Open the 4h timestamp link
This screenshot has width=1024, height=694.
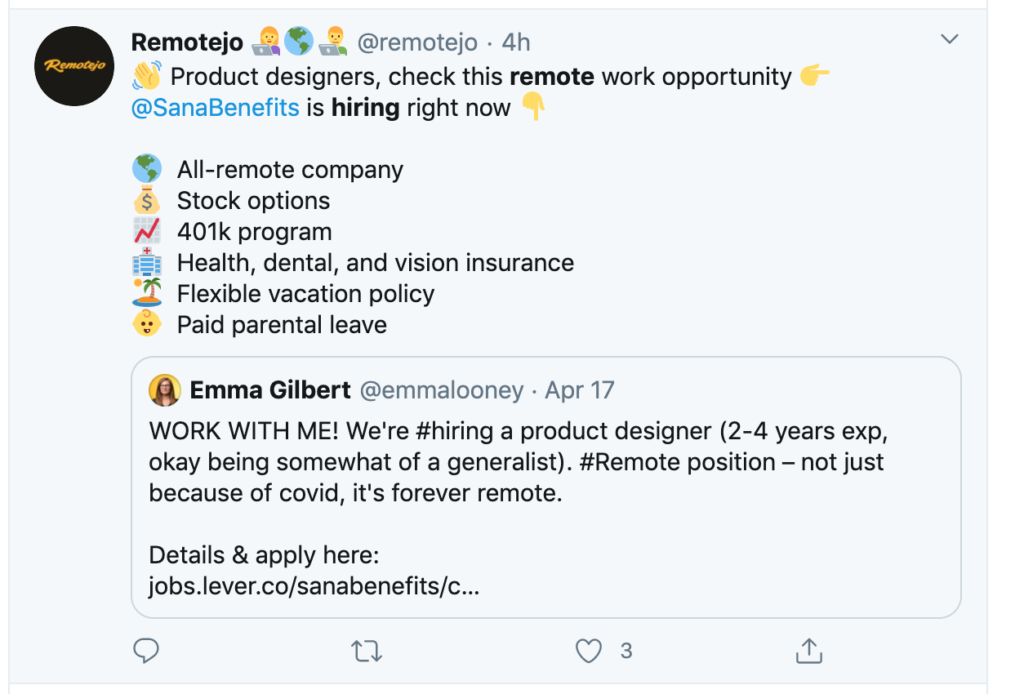click(x=515, y=43)
